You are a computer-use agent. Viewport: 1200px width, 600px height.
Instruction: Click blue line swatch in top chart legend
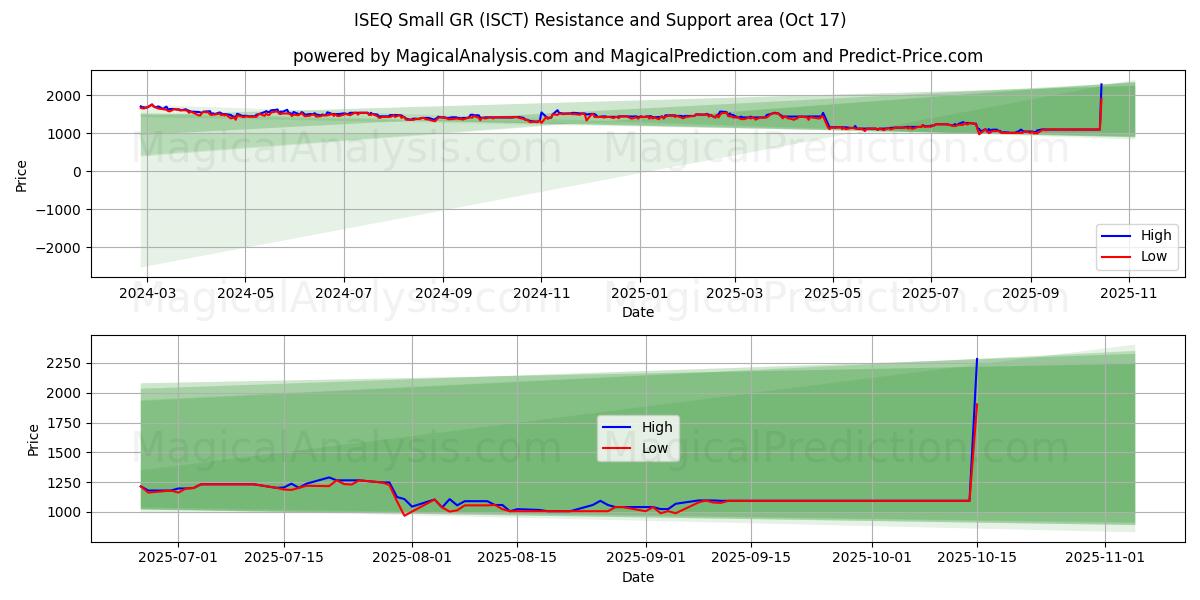1116,236
